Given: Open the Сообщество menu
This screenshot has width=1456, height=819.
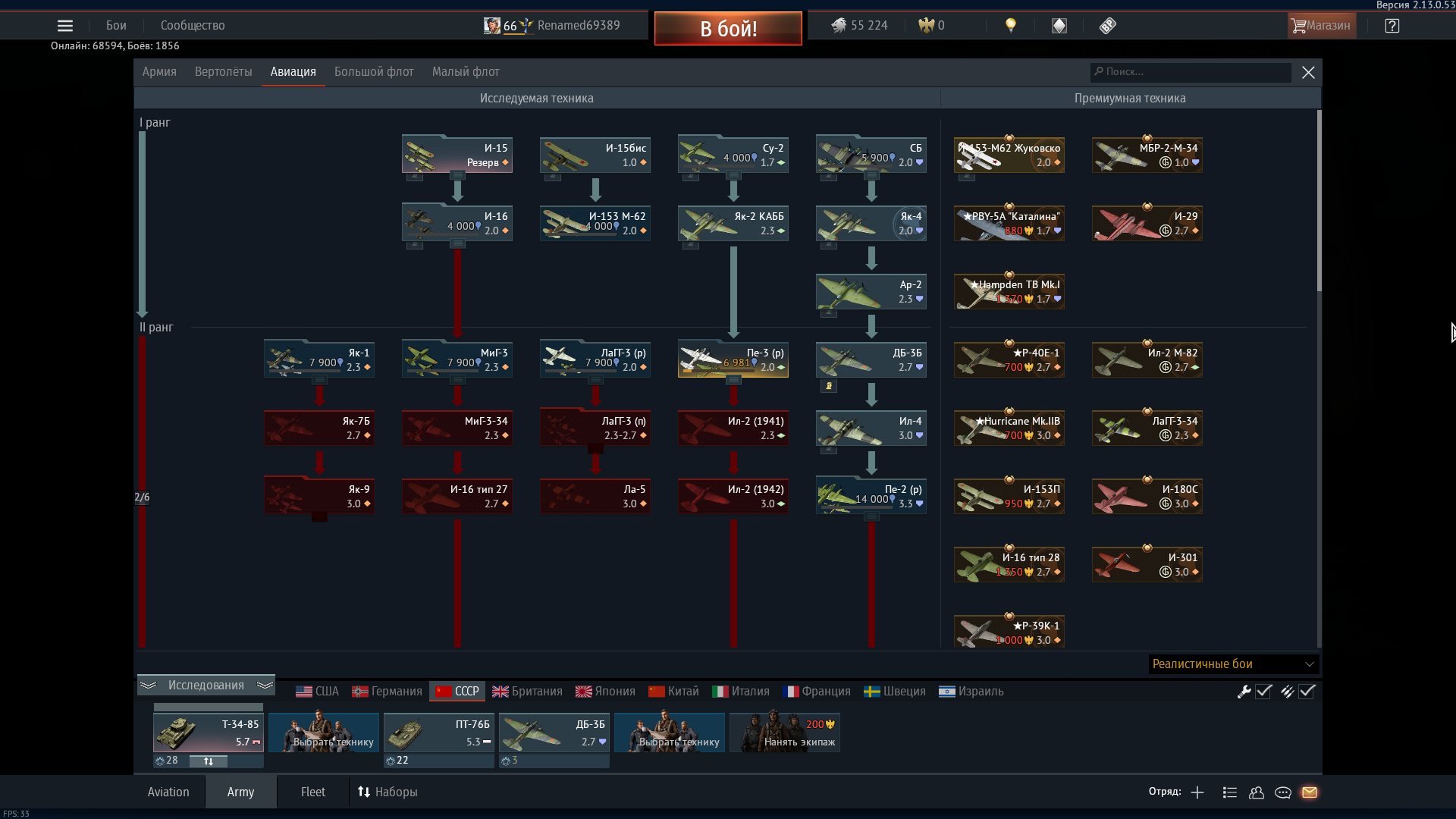Looking at the screenshot, I should [193, 26].
